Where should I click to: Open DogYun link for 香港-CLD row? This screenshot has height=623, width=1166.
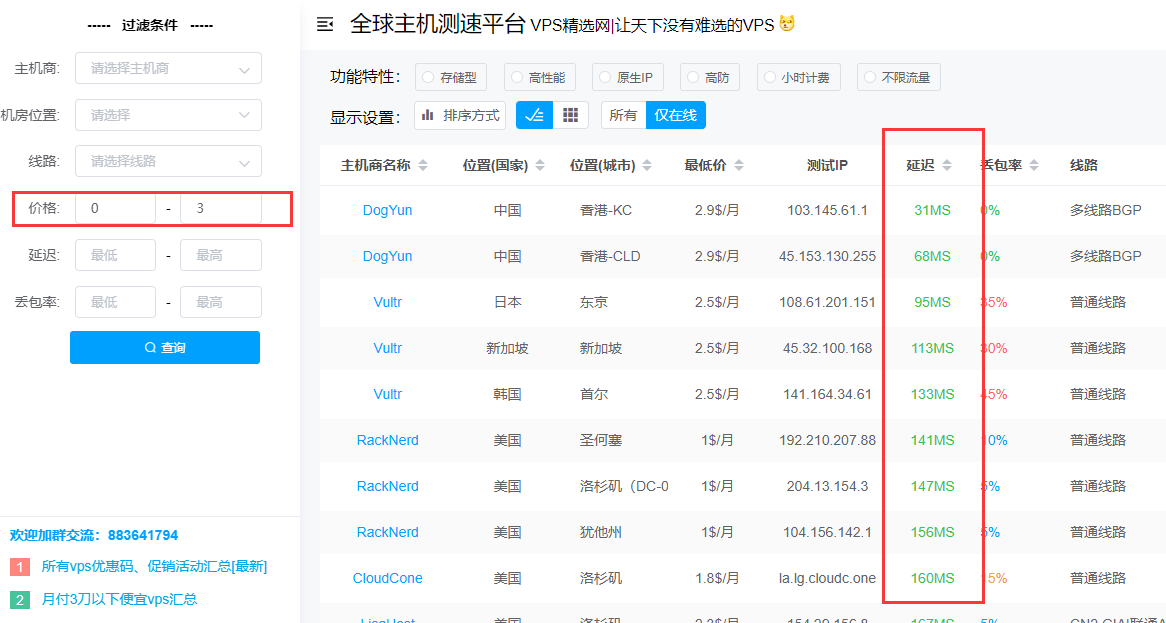click(387, 256)
